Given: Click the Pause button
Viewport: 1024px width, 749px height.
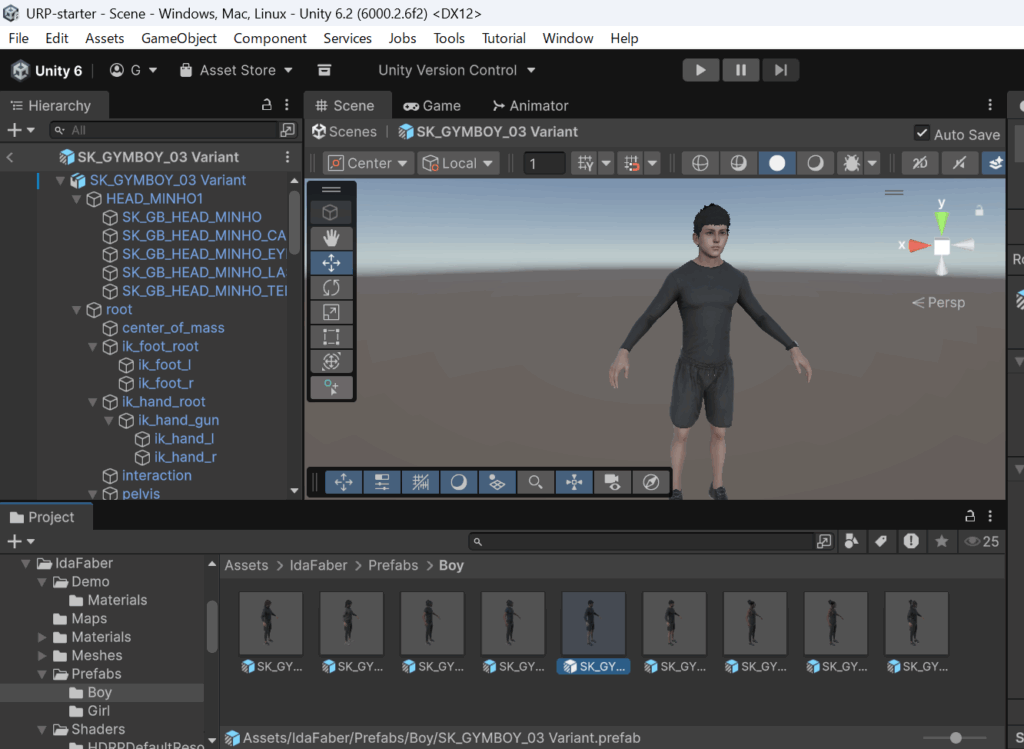Looking at the screenshot, I should (x=741, y=70).
